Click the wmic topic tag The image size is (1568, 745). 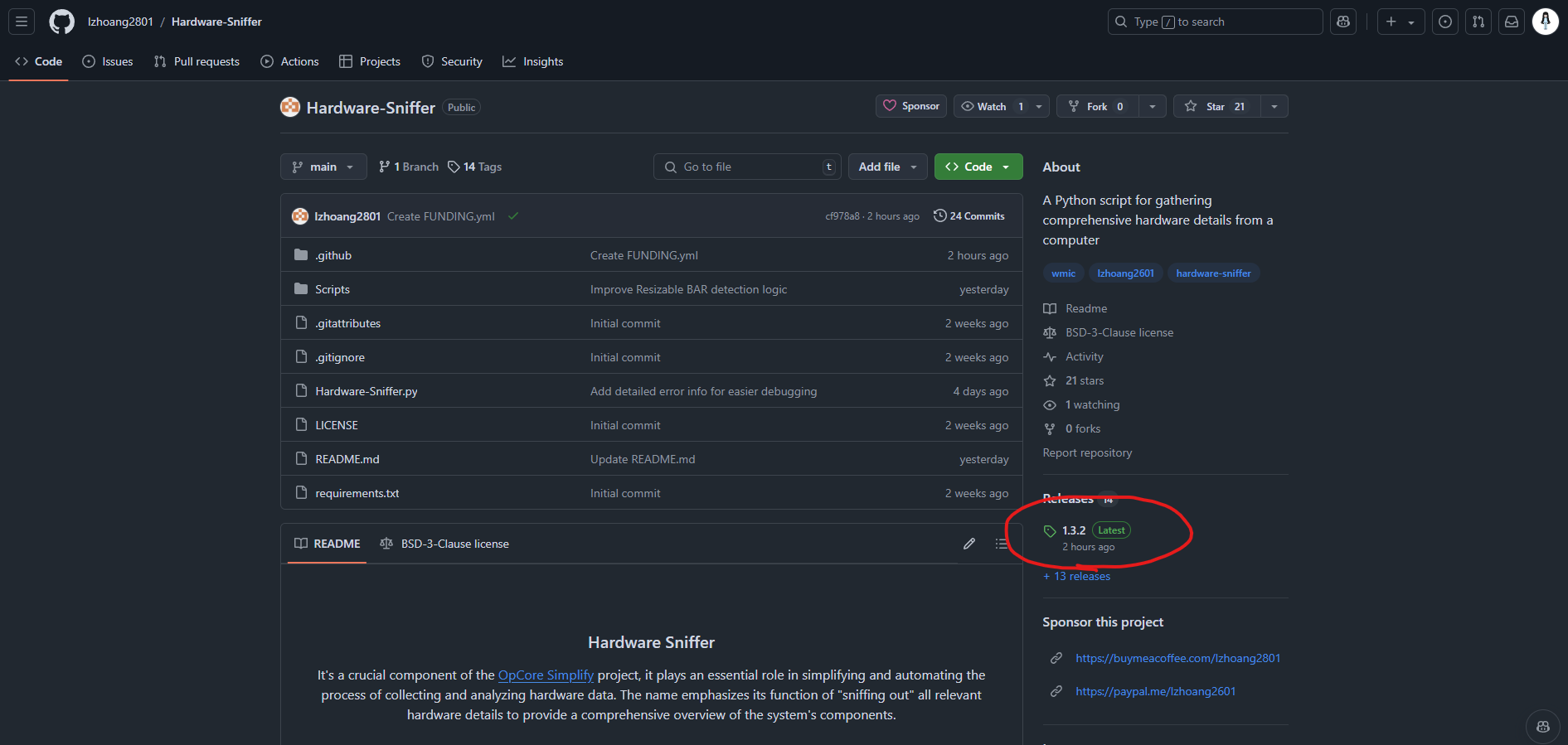pyautogui.click(x=1063, y=273)
